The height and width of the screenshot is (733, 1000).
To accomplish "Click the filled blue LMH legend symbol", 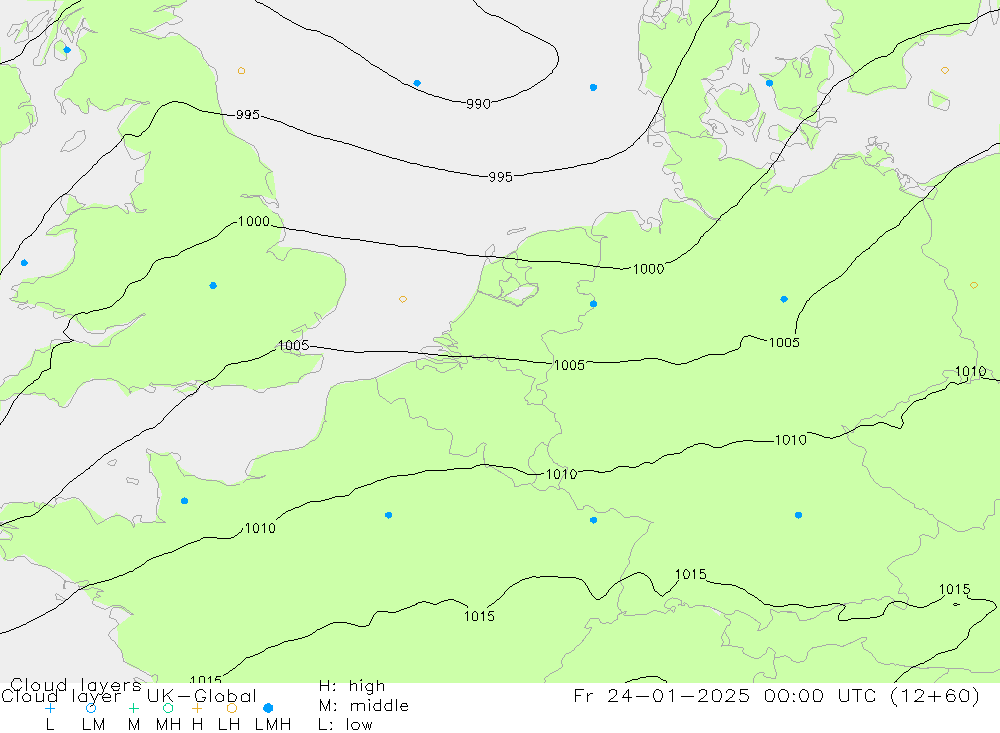I will point(268,708).
